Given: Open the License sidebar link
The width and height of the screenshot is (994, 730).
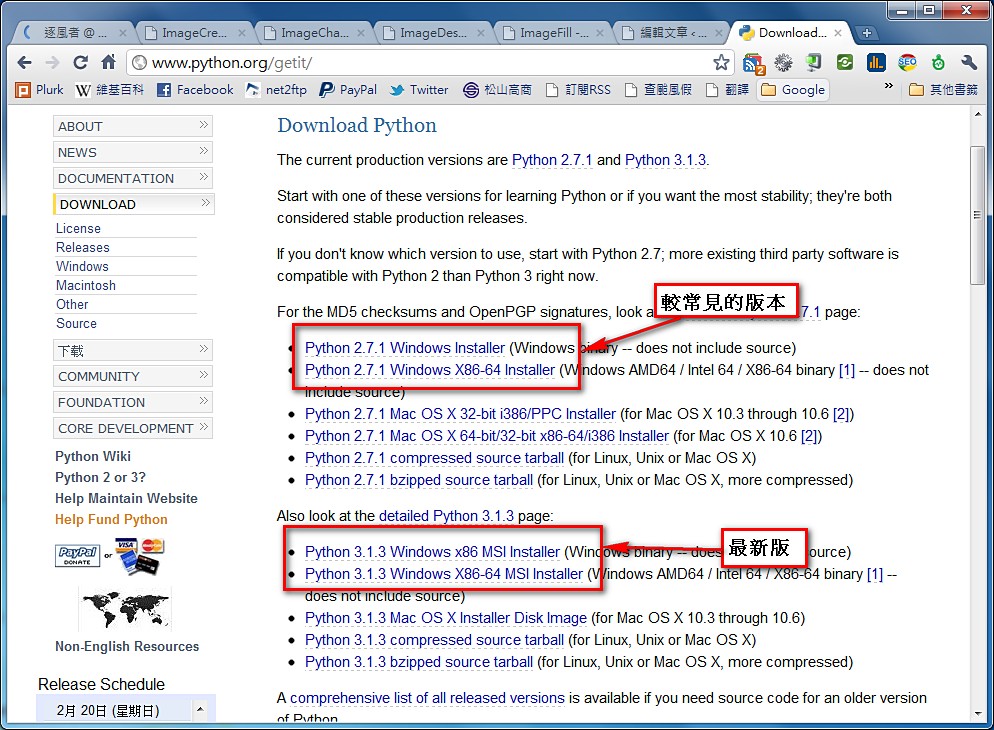Looking at the screenshot, I should click(78, 228).
